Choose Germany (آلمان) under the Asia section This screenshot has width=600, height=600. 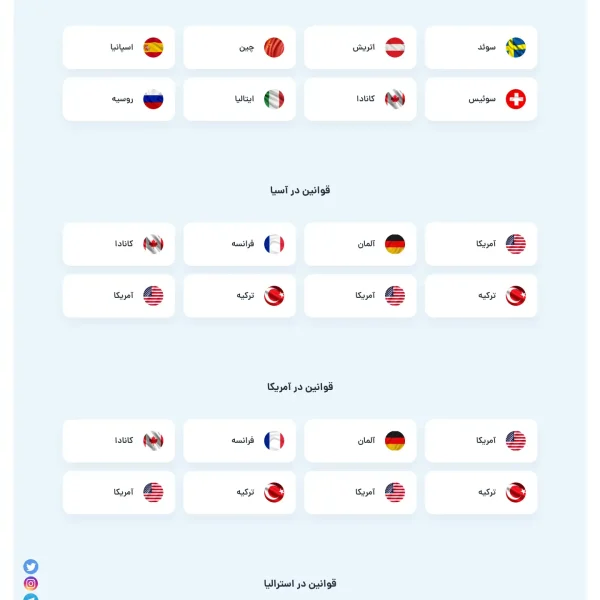click(x=360, y=244)
